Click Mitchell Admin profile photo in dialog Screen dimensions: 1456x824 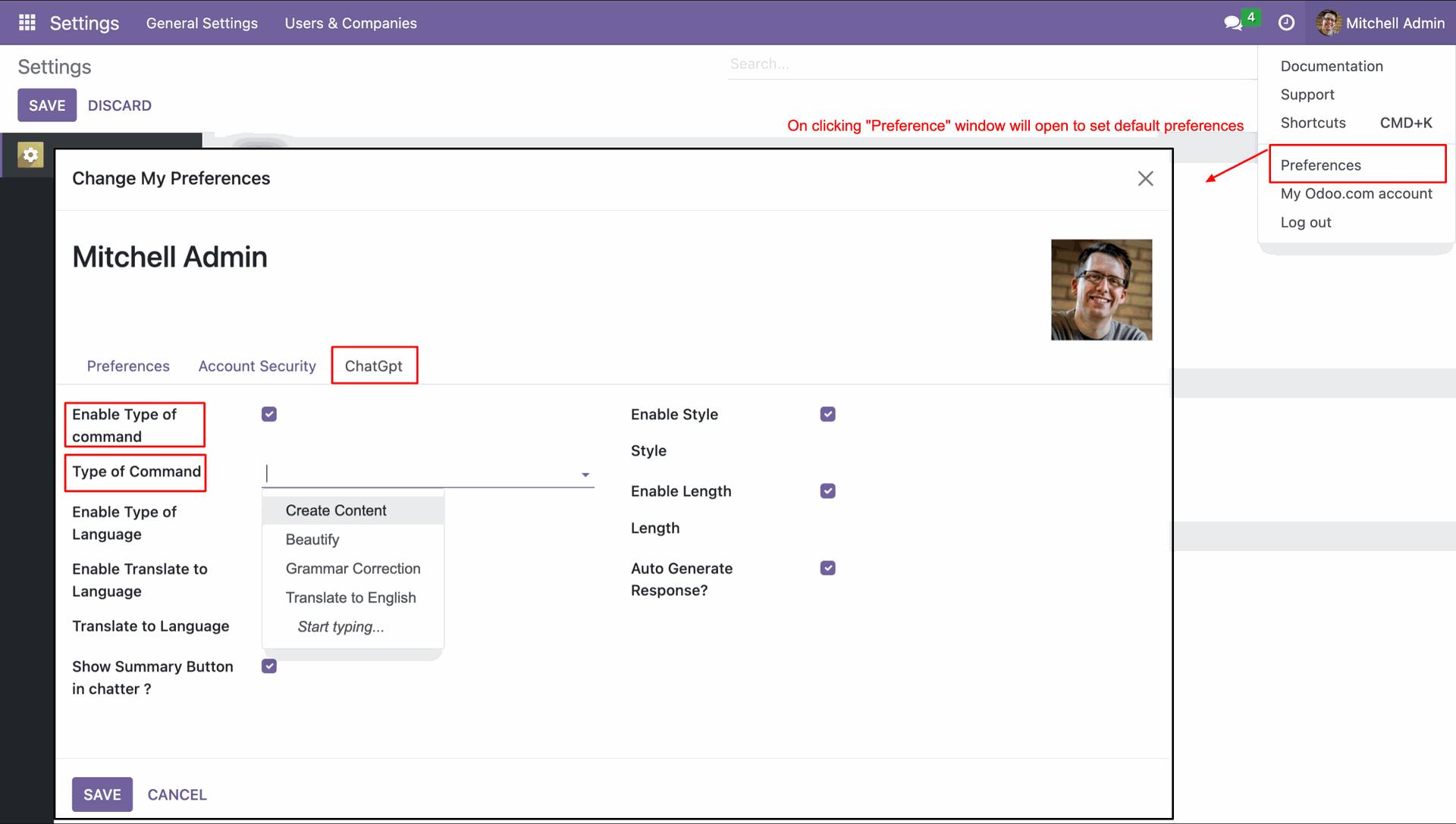(1101, 290)
